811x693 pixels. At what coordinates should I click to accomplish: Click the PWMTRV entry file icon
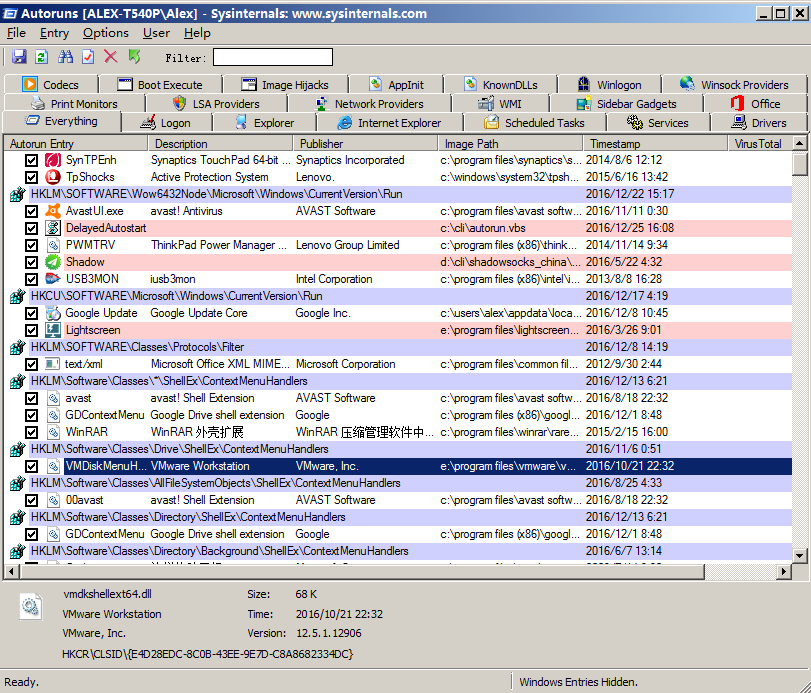tap(52, 245)
